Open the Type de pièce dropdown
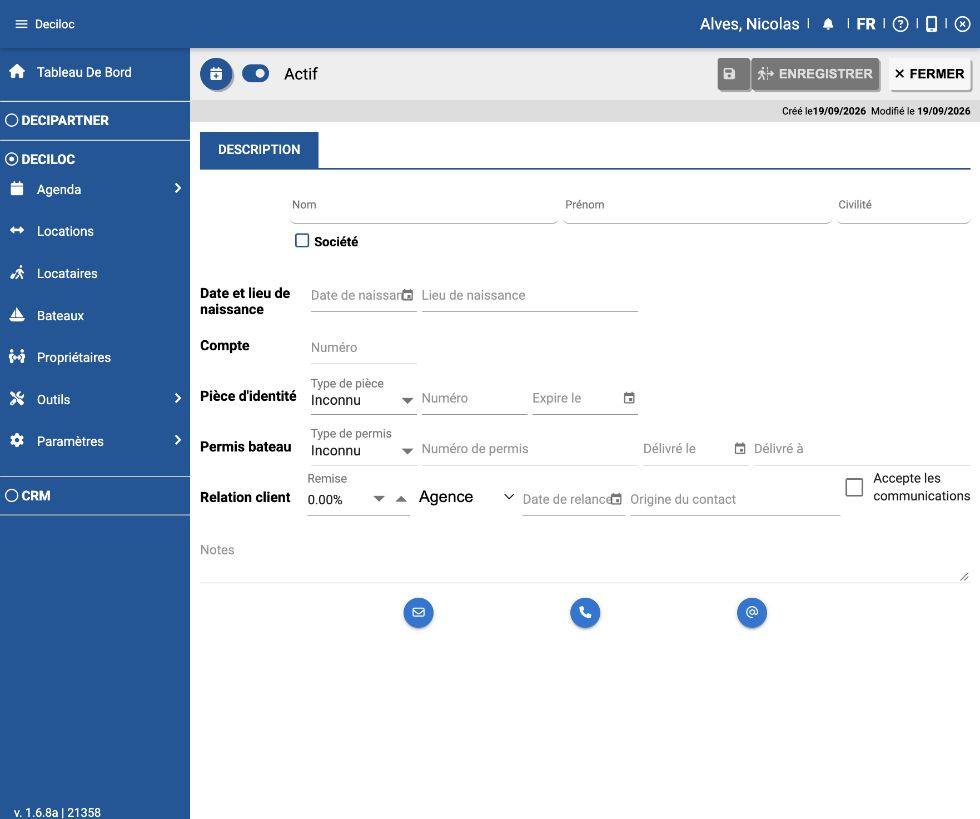Viewport: 980px width, 819px height. pyautogui.click(x=363, y=400)
